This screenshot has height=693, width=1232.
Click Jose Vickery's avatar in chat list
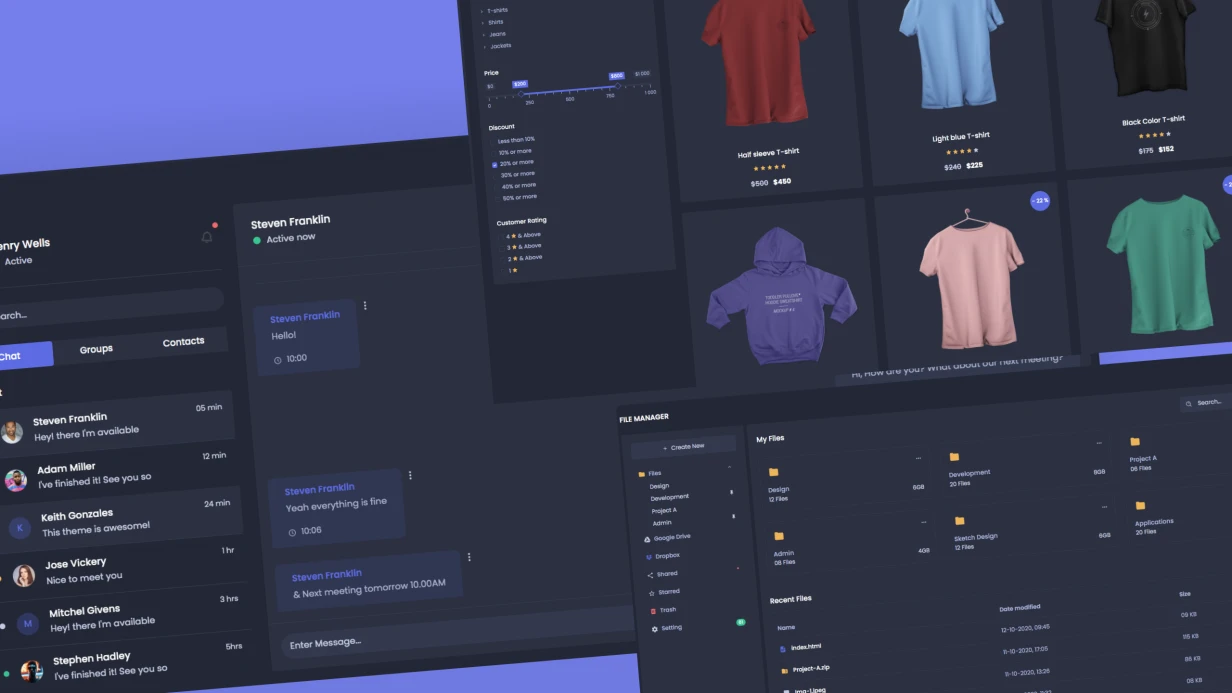click(24, 576)
